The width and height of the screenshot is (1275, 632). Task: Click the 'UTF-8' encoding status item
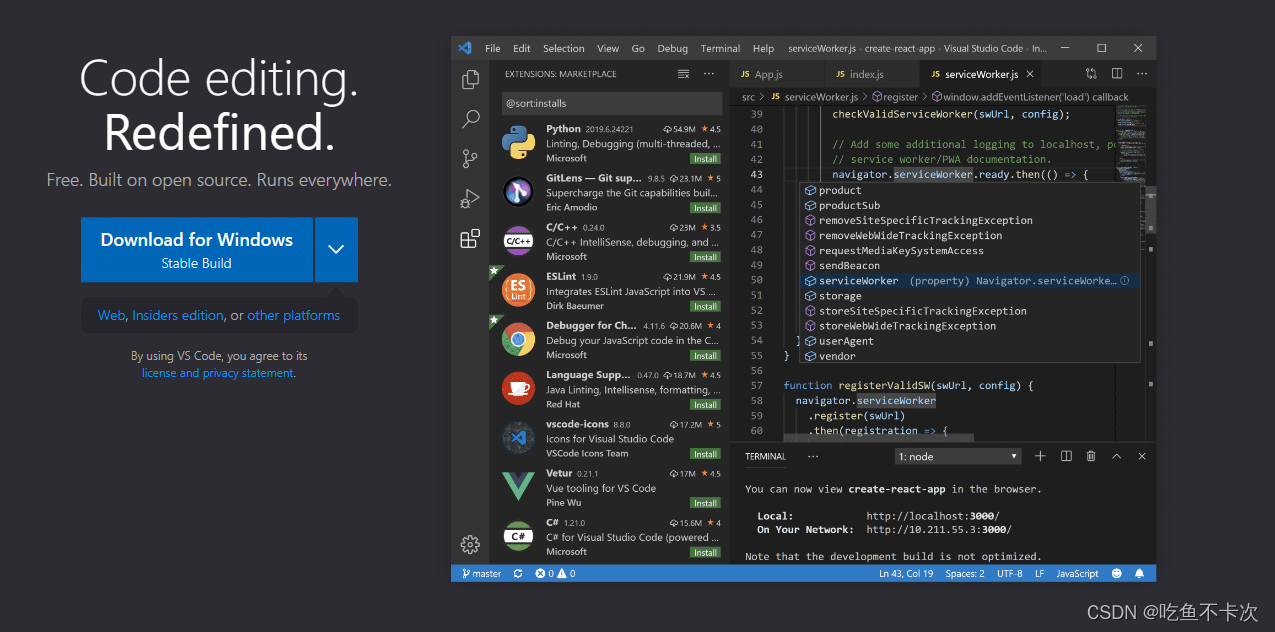pyautogui.click(x=1010, y=574)
